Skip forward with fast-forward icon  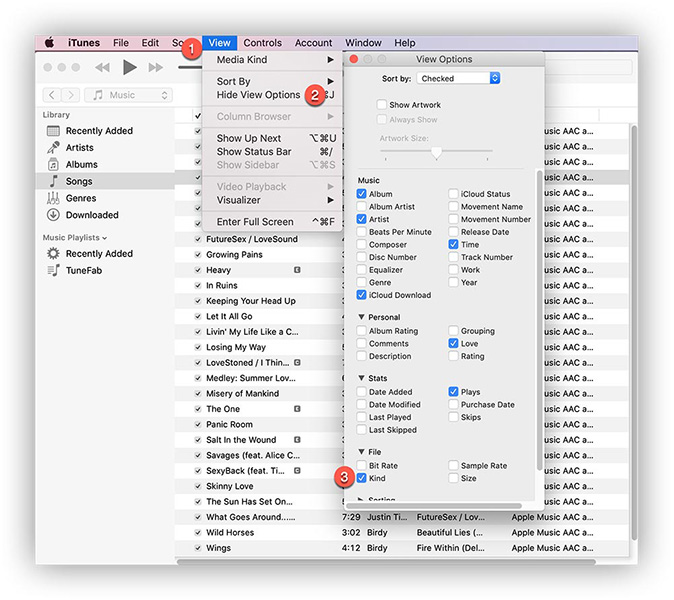pos(156,67)
